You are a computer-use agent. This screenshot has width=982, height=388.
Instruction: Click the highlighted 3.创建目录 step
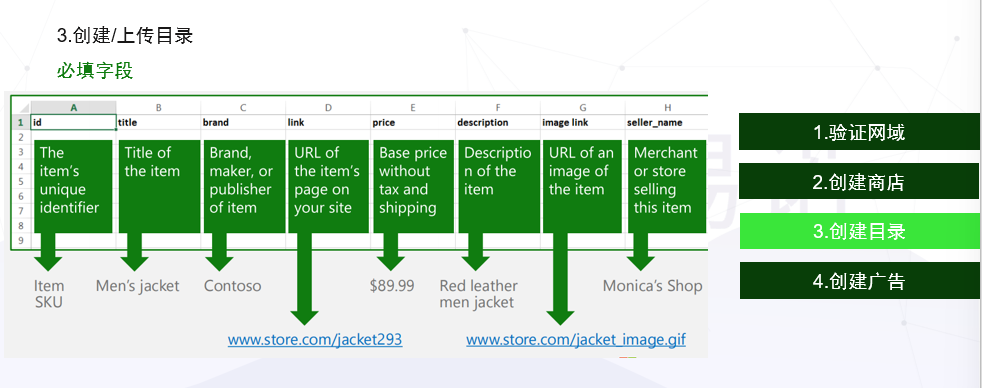pyautogui.click(x=859, y=232)
